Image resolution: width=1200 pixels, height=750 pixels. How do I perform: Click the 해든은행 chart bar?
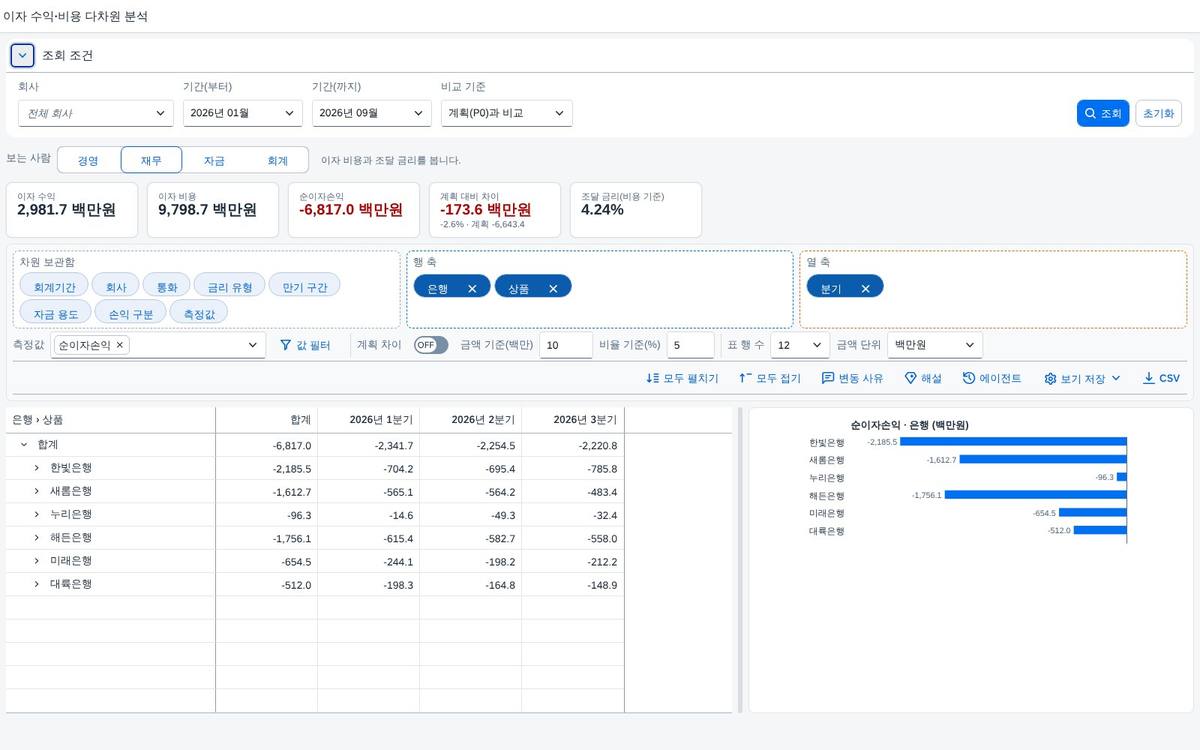coord(1036,494)
